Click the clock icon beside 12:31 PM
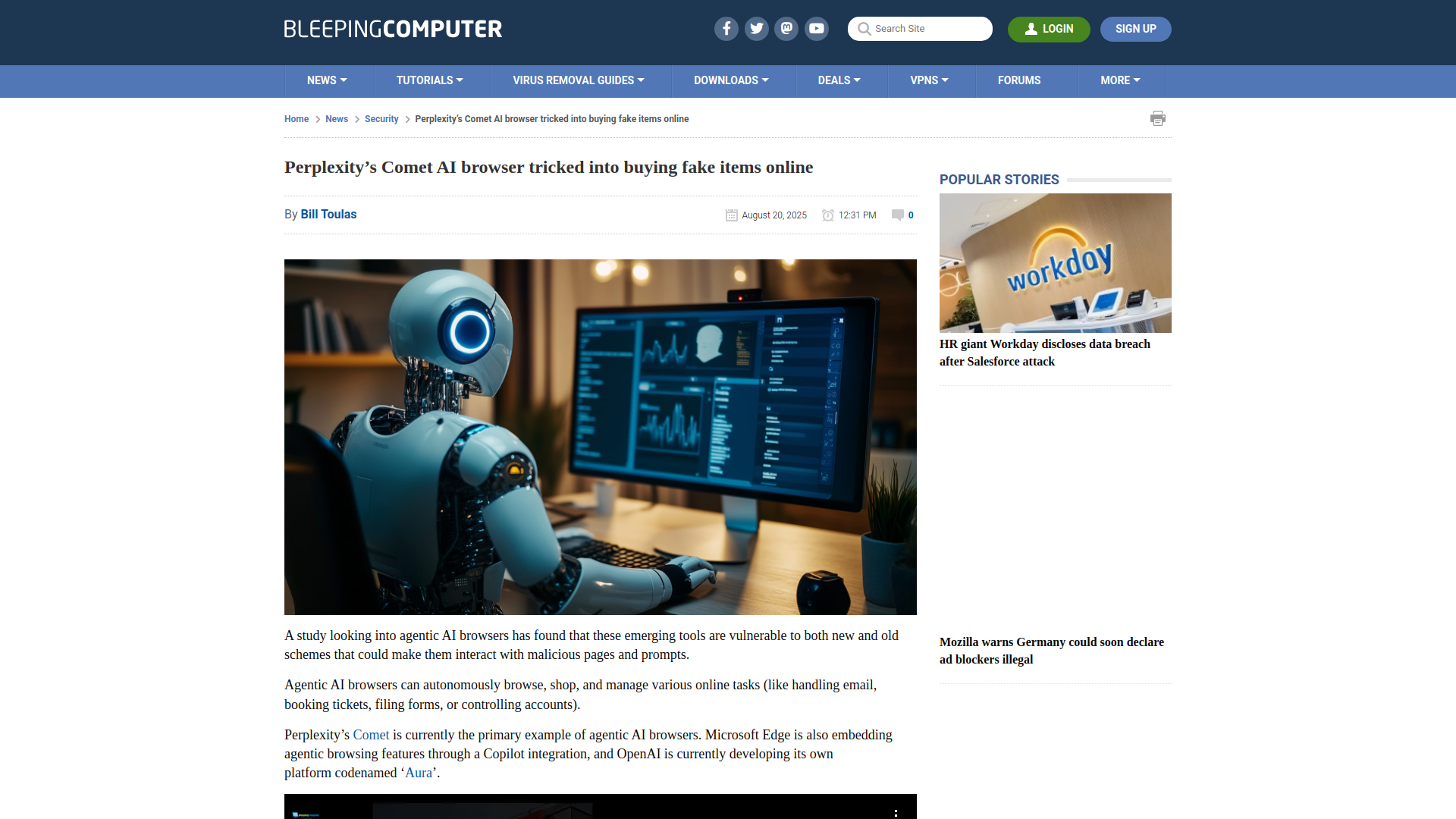This screenshot has height=819, width=1456. pos(828,215)
